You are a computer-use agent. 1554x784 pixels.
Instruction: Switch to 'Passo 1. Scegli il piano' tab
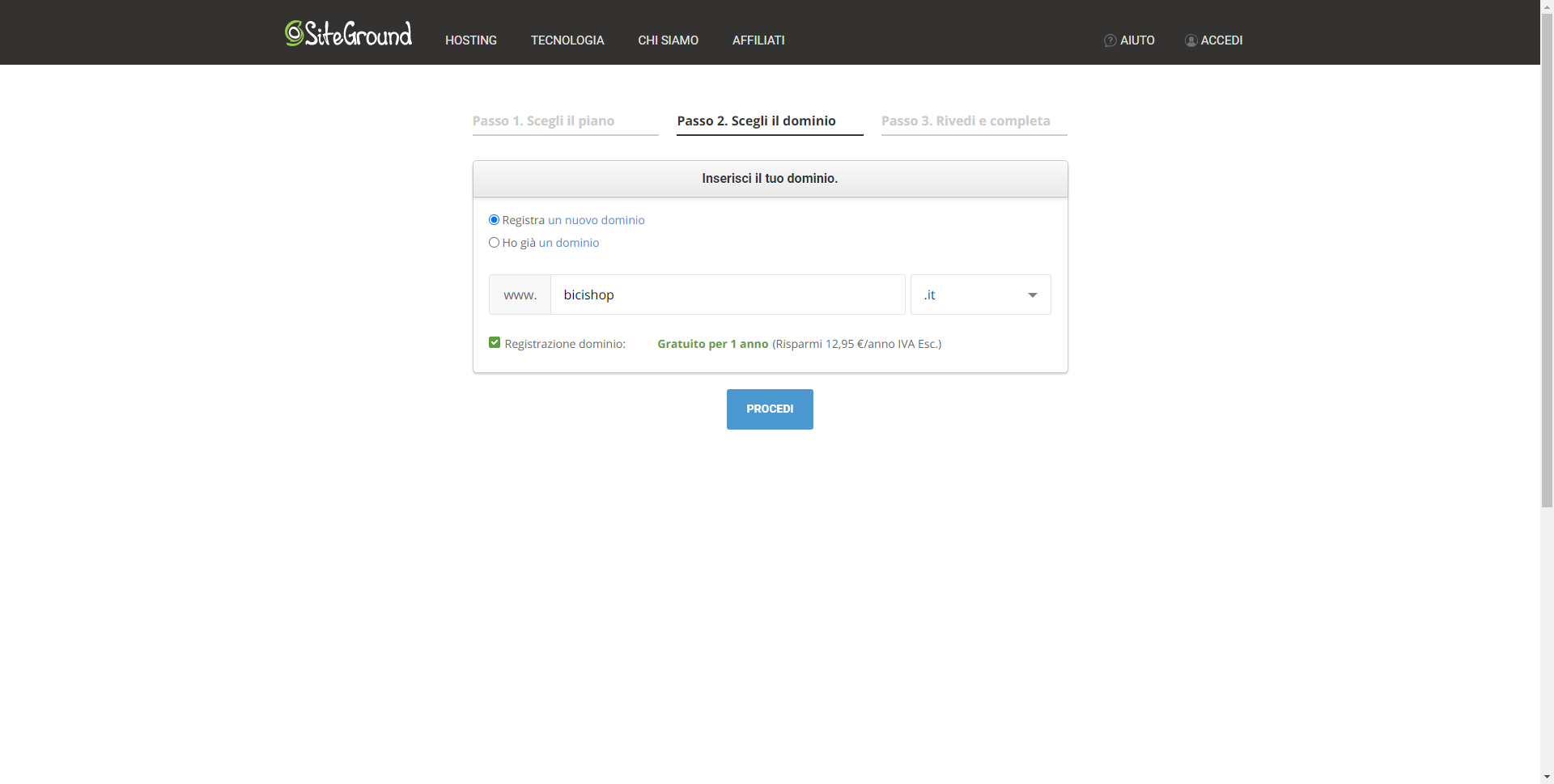pos(543,121)
